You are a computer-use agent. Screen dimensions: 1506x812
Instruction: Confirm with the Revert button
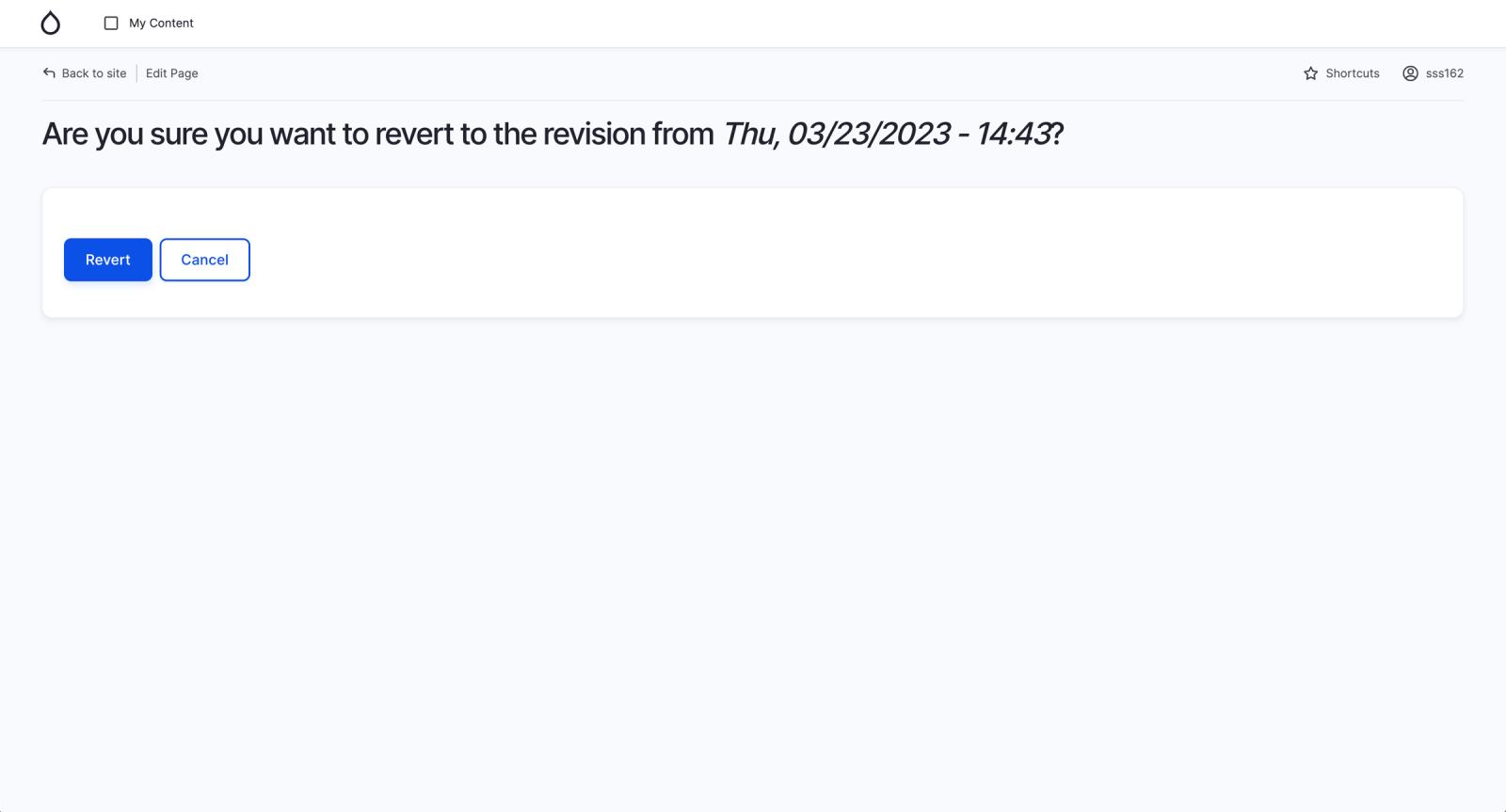coord(108,260)
